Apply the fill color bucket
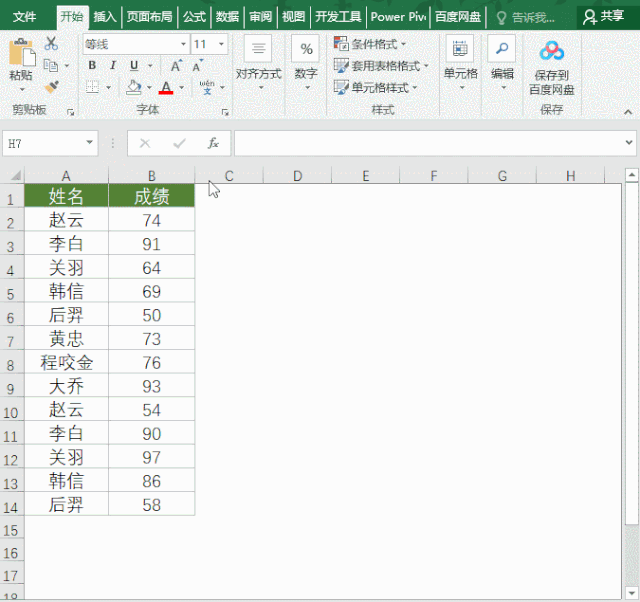The width and height of the screenshot is (640, 602). coord(133,87)
